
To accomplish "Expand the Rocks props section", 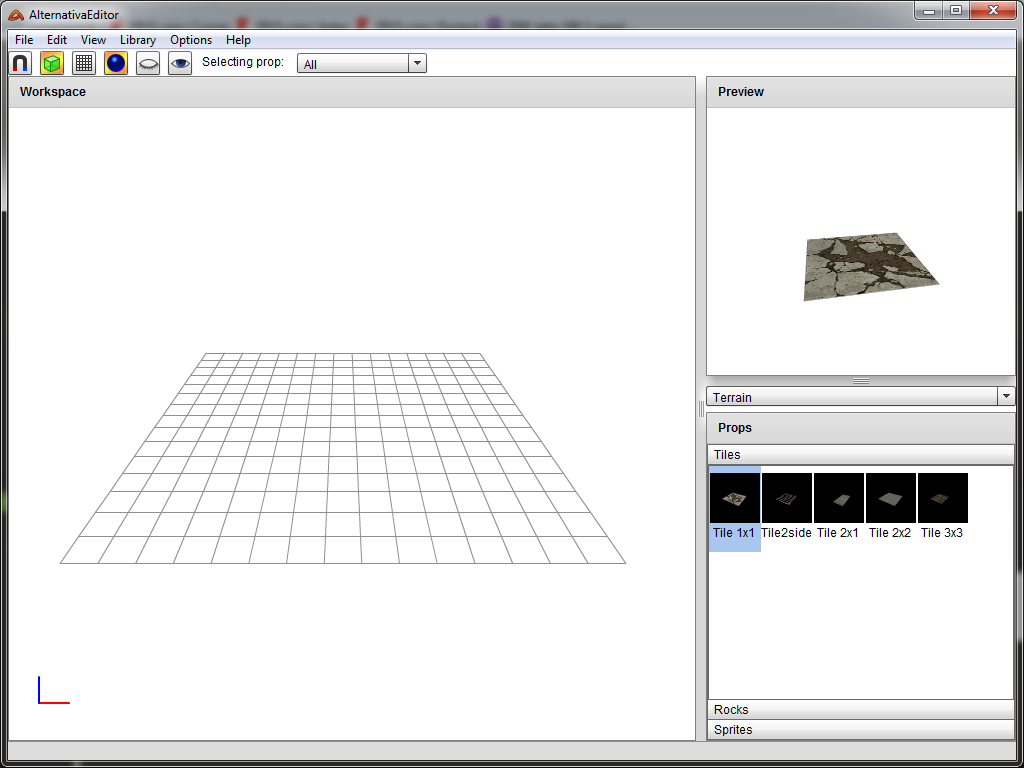I will (860, 710).
